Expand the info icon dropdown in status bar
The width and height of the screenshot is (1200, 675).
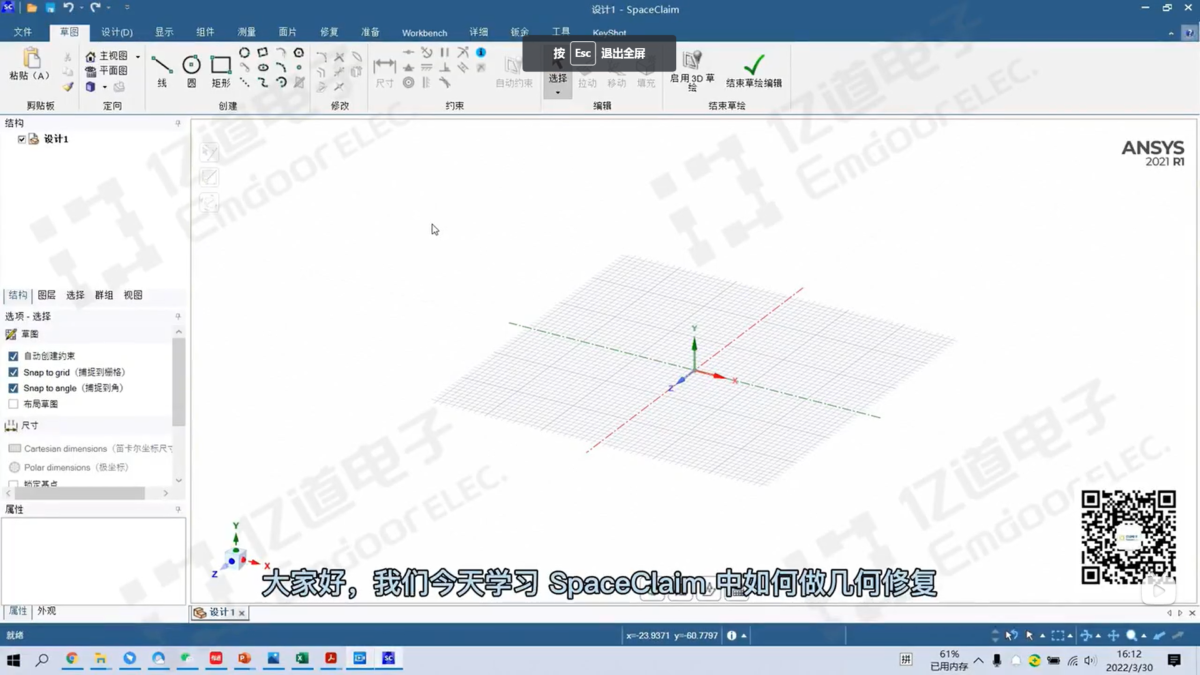click(743, 635)
